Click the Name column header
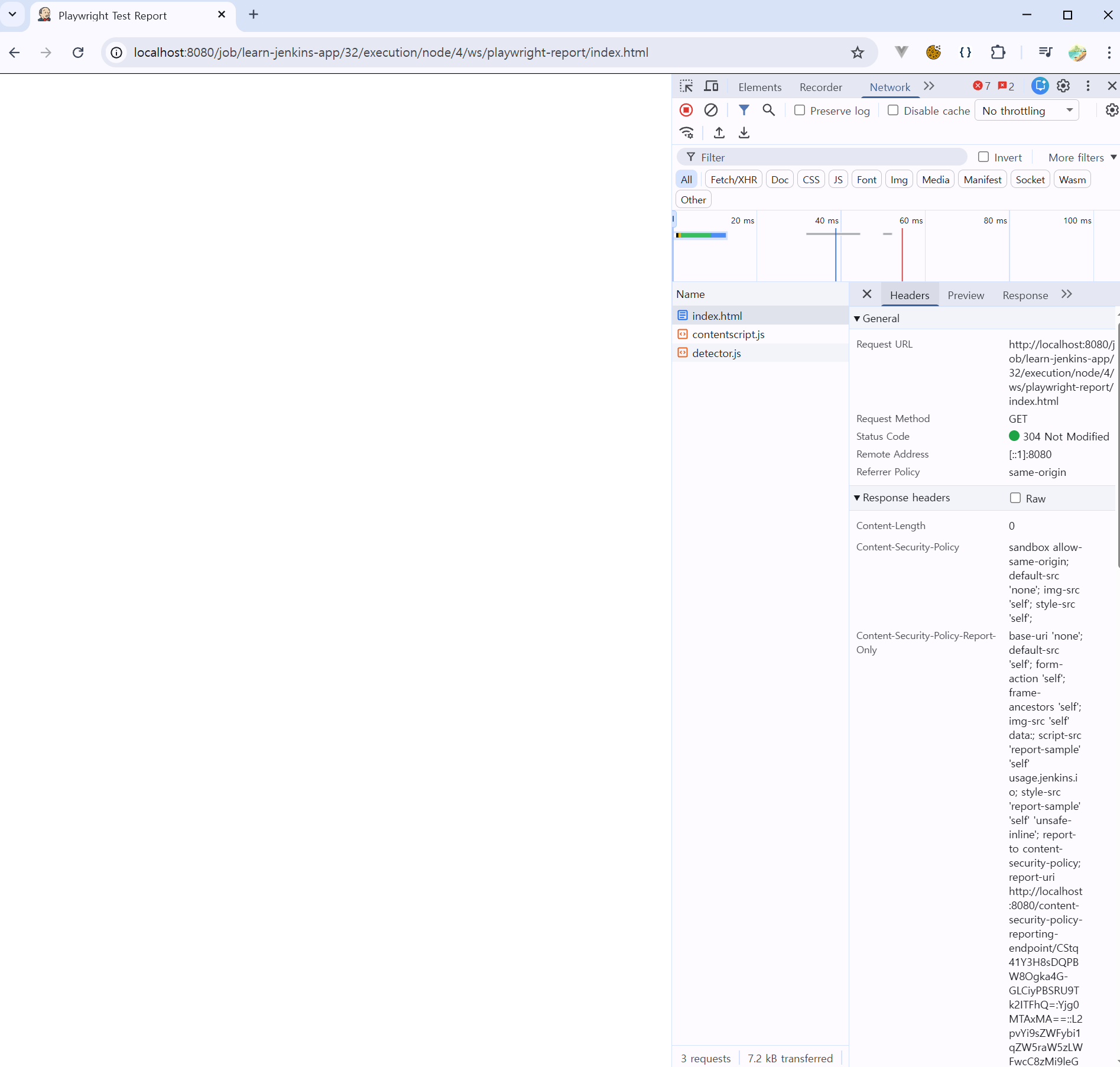This screenshot has height=1067, width=1120. (x=760, y=294)
